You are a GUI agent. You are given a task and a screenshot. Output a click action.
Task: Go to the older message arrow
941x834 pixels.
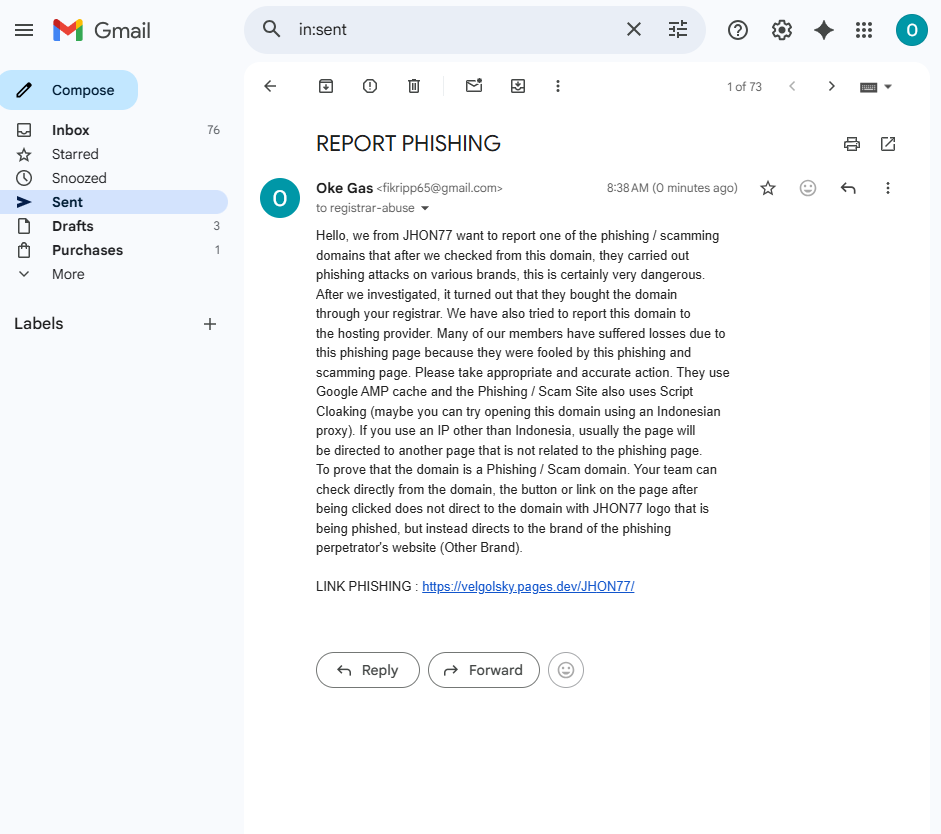[x=831, y=86]
